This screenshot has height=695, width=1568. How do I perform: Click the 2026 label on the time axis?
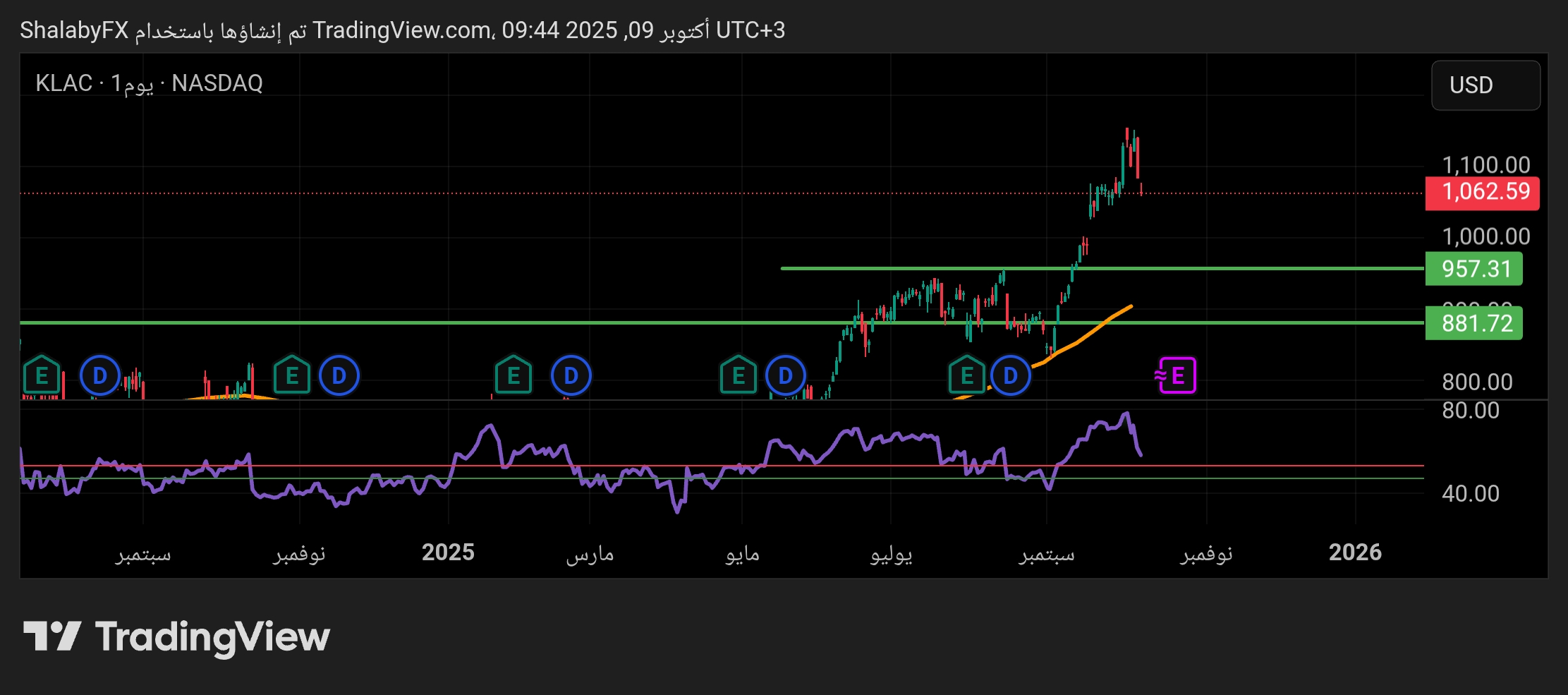click(x=1354, y=552)
